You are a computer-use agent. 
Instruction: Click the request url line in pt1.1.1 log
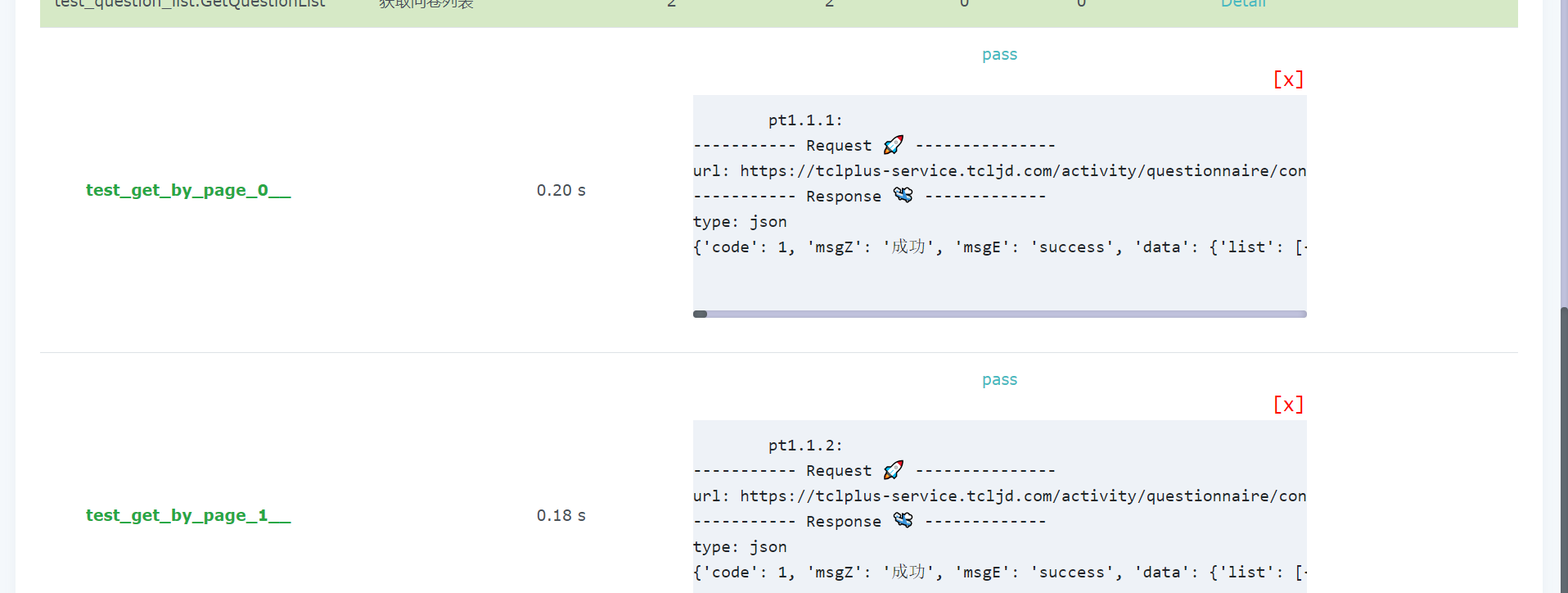coord(999,171)
